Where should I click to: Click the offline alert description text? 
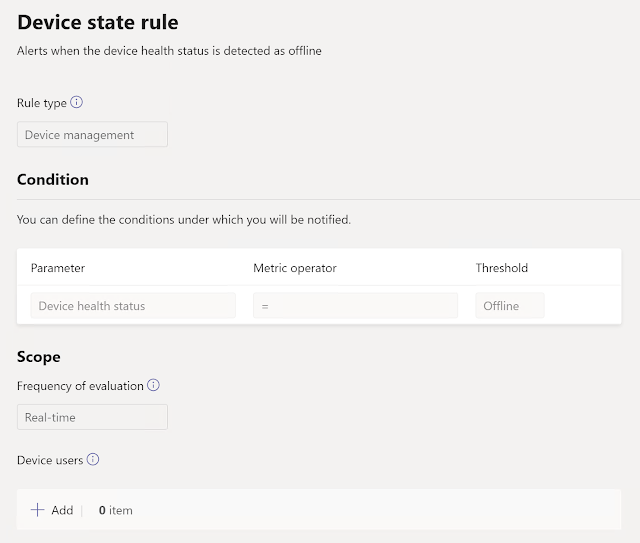(169, 50)
